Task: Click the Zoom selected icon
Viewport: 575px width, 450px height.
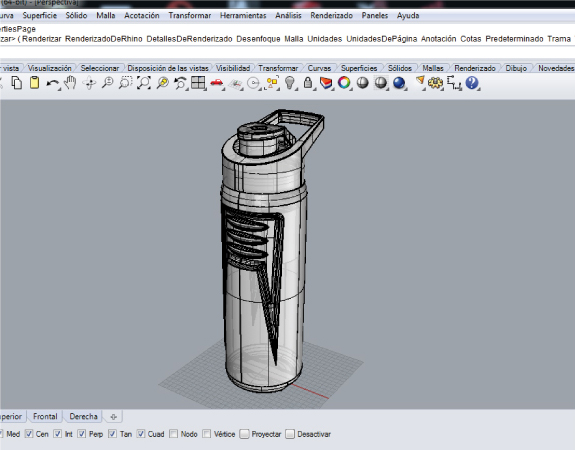Action: pyautogui.click(x=162, y=83)
